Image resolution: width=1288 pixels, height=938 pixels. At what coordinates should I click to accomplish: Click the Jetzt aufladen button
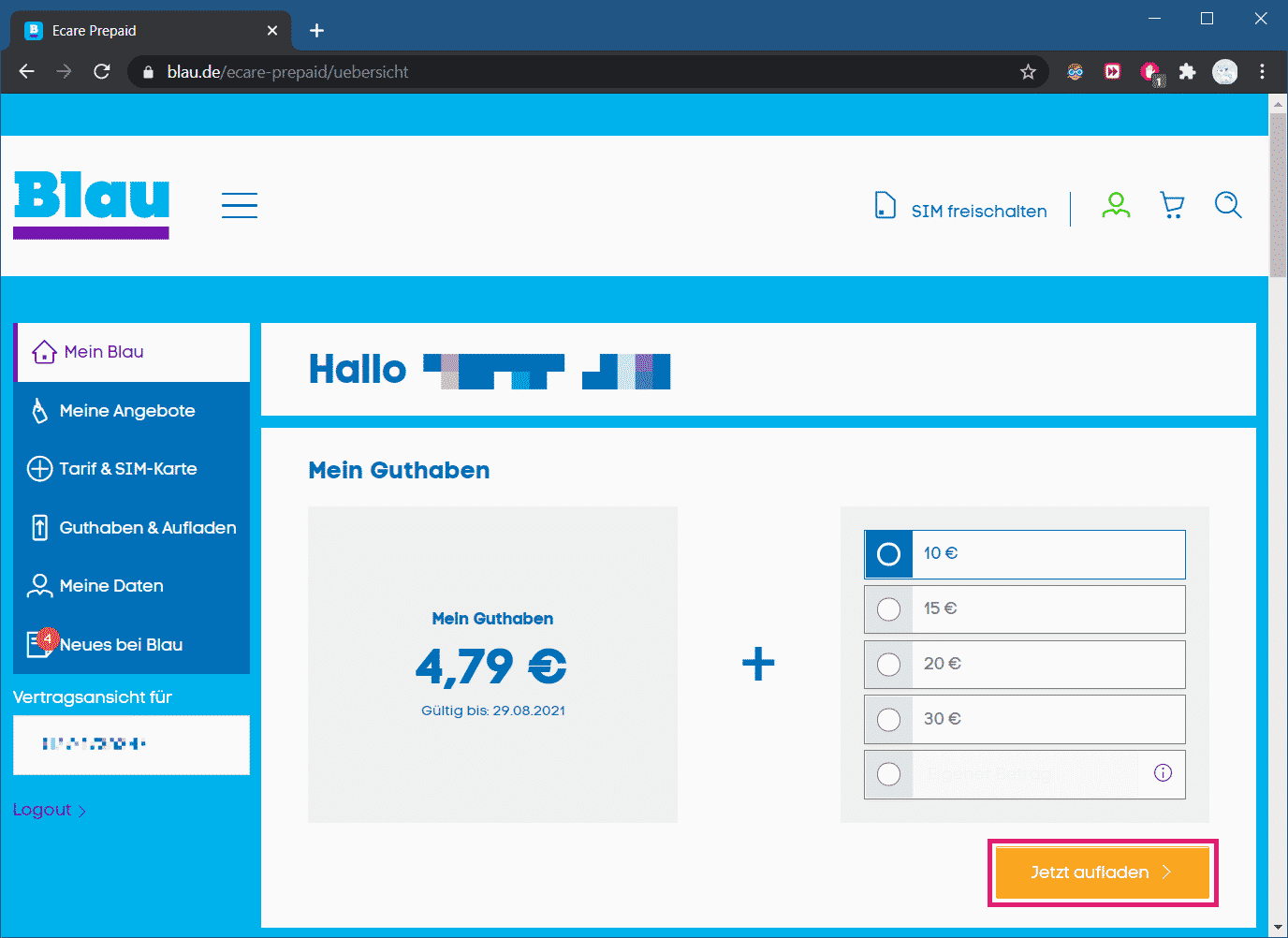pyautogui.click(x=1103, y=872)
